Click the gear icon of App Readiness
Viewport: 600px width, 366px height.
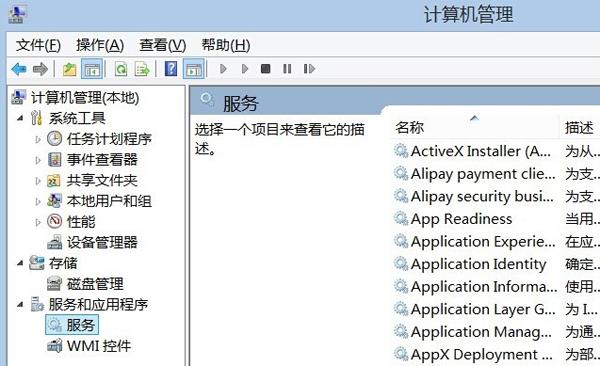401,219
